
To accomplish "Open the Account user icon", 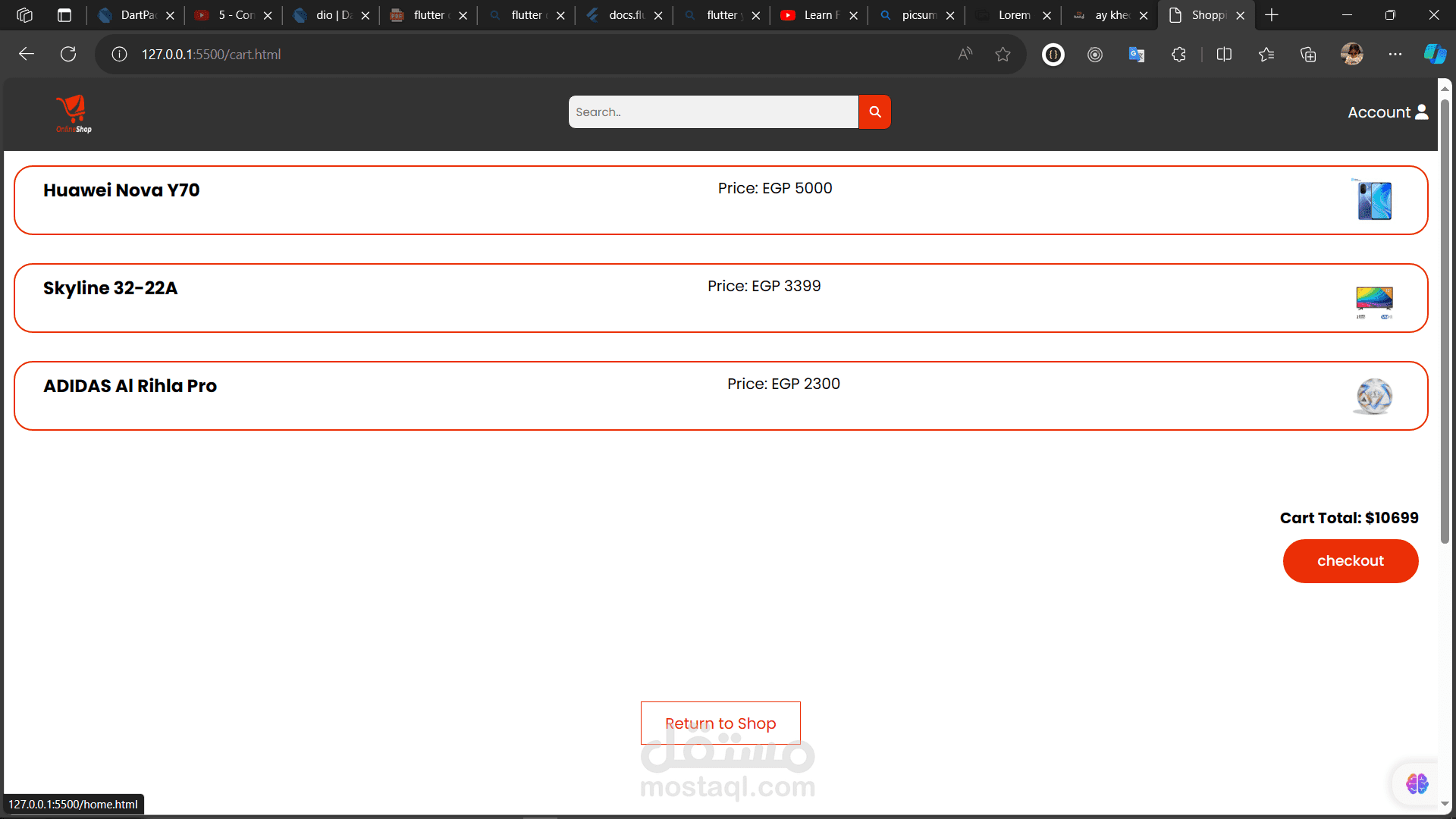I will [1422, 112].
